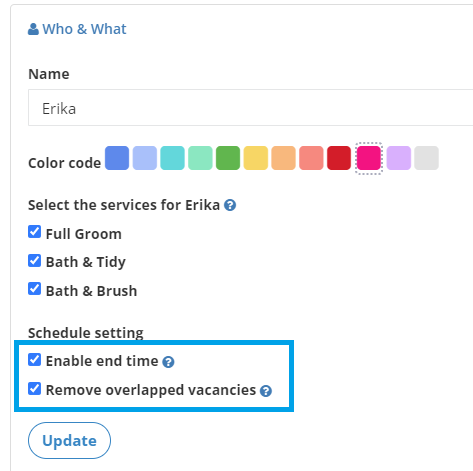The width and height of the screenshot is (473, 471).
Task: Click the Name input field containing Erika
Action: pos(251,107)
